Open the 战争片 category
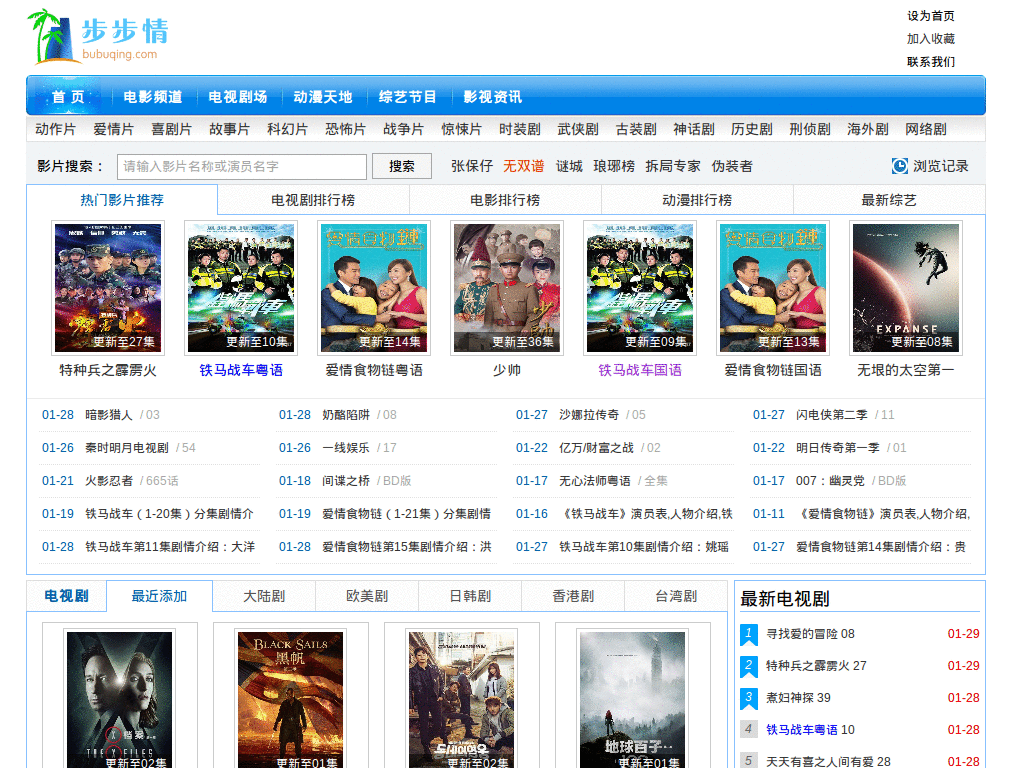Screen dimensions: 1024x768 [404, 129]
